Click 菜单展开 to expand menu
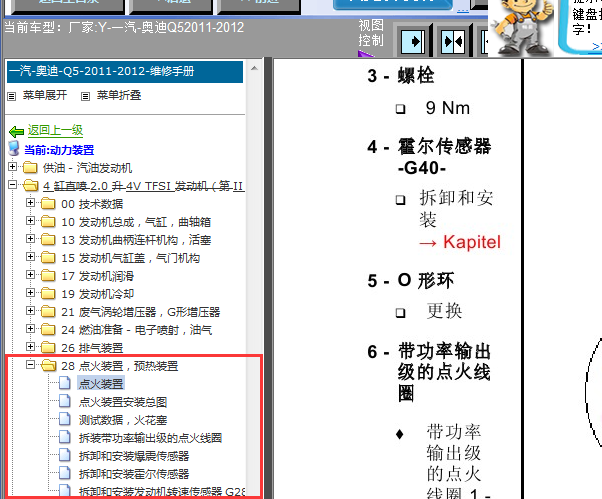The width and height of the screenshot is (602, 499). 45,95
